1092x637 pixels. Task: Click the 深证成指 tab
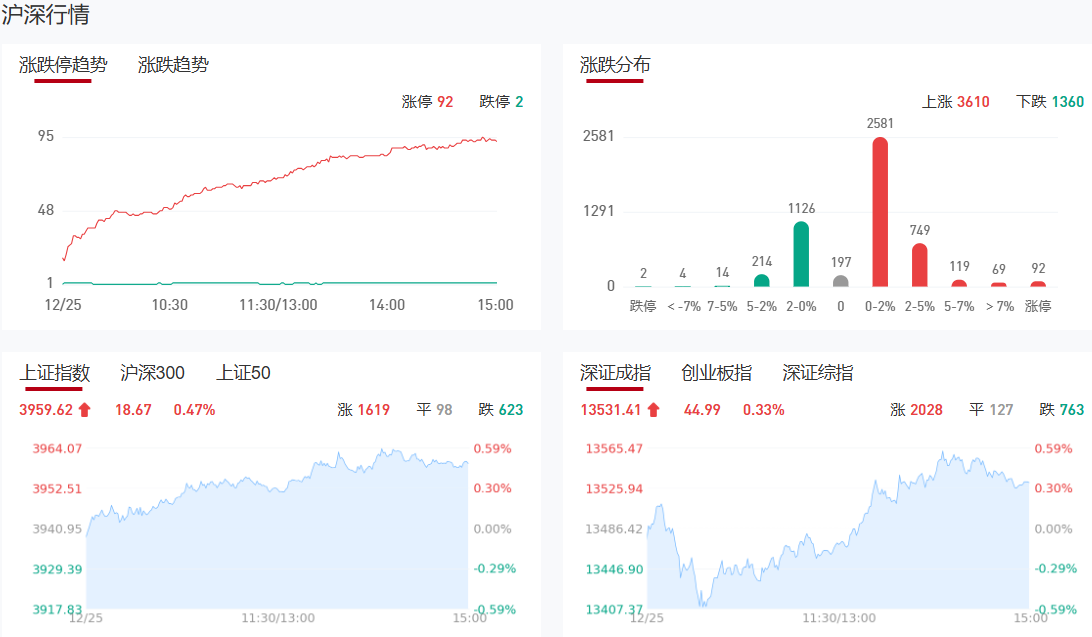coord(615,373)
